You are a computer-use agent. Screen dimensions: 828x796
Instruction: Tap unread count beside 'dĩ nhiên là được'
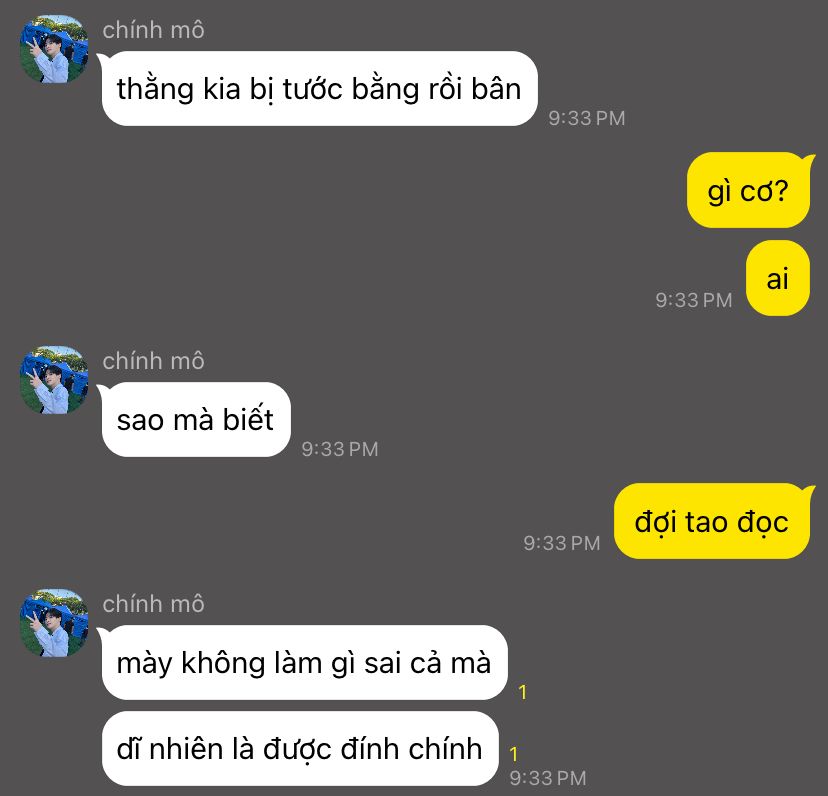(x=514, y=754)
